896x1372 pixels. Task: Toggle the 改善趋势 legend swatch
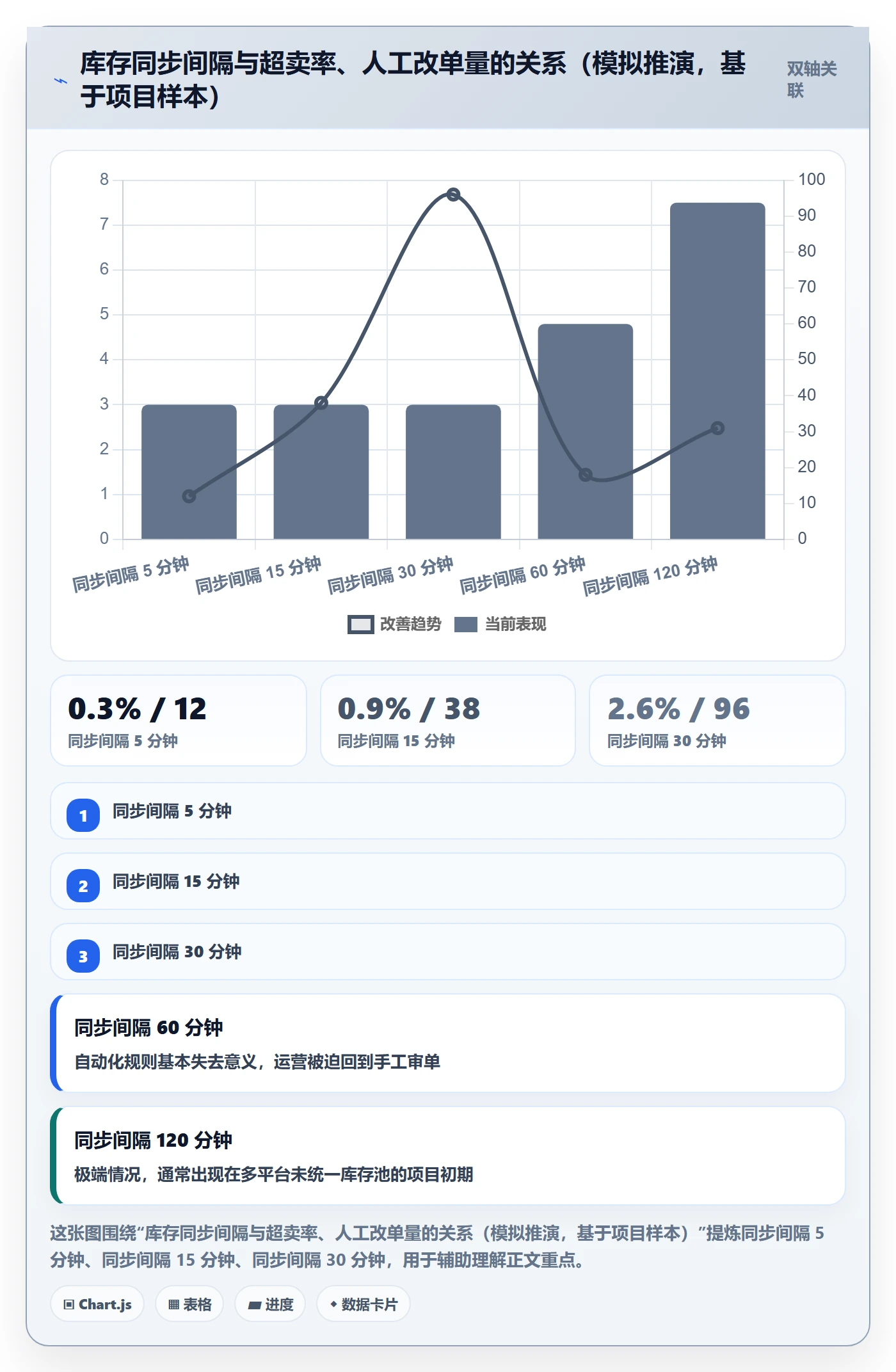(x=361, y=625)
